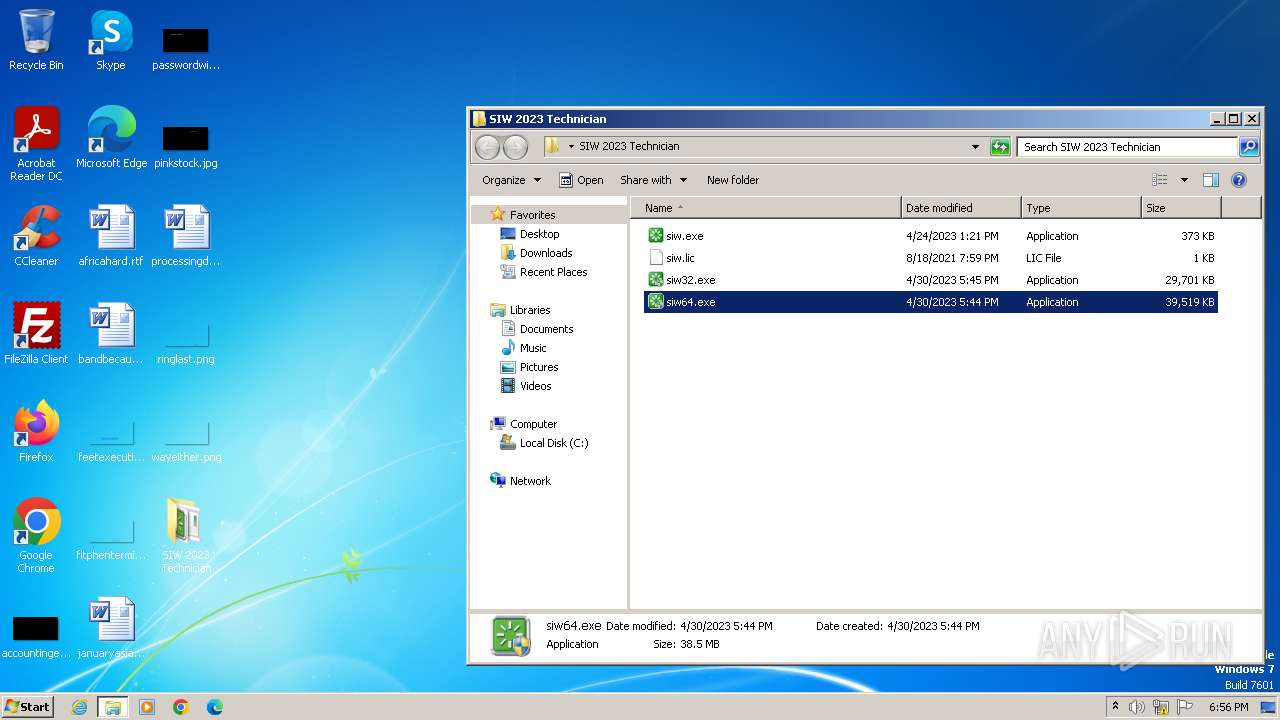Select Libraries in navigation pane
Viewport: 1280px width, 720px height.
530,310
